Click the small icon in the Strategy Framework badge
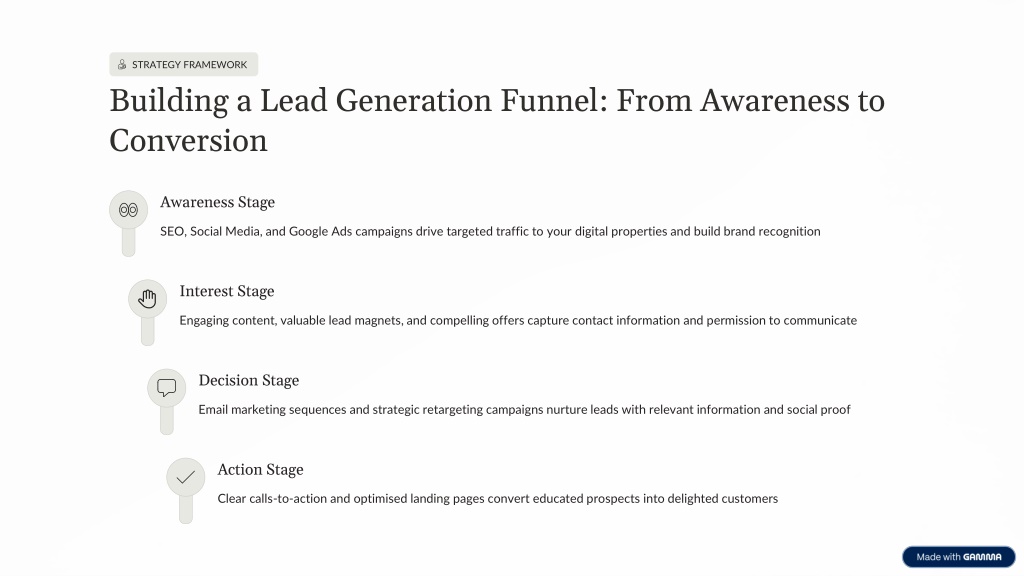 pyautogui.click(x=122, y=65)
